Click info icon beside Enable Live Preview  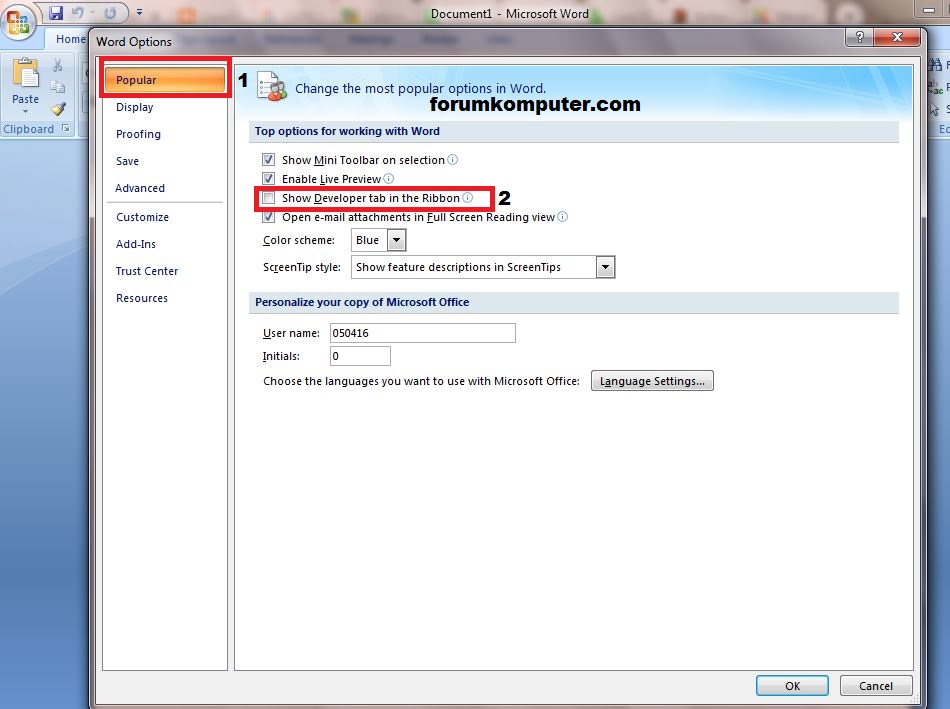(x=388, y=178)
